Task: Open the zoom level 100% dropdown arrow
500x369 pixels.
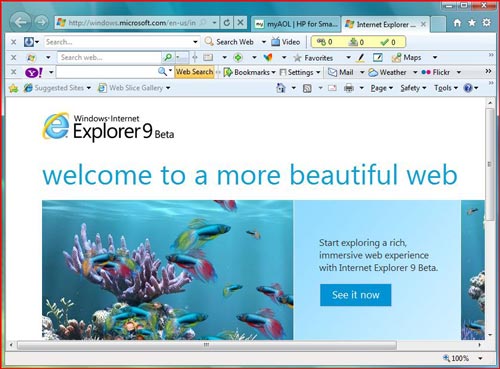Action: 480,358
